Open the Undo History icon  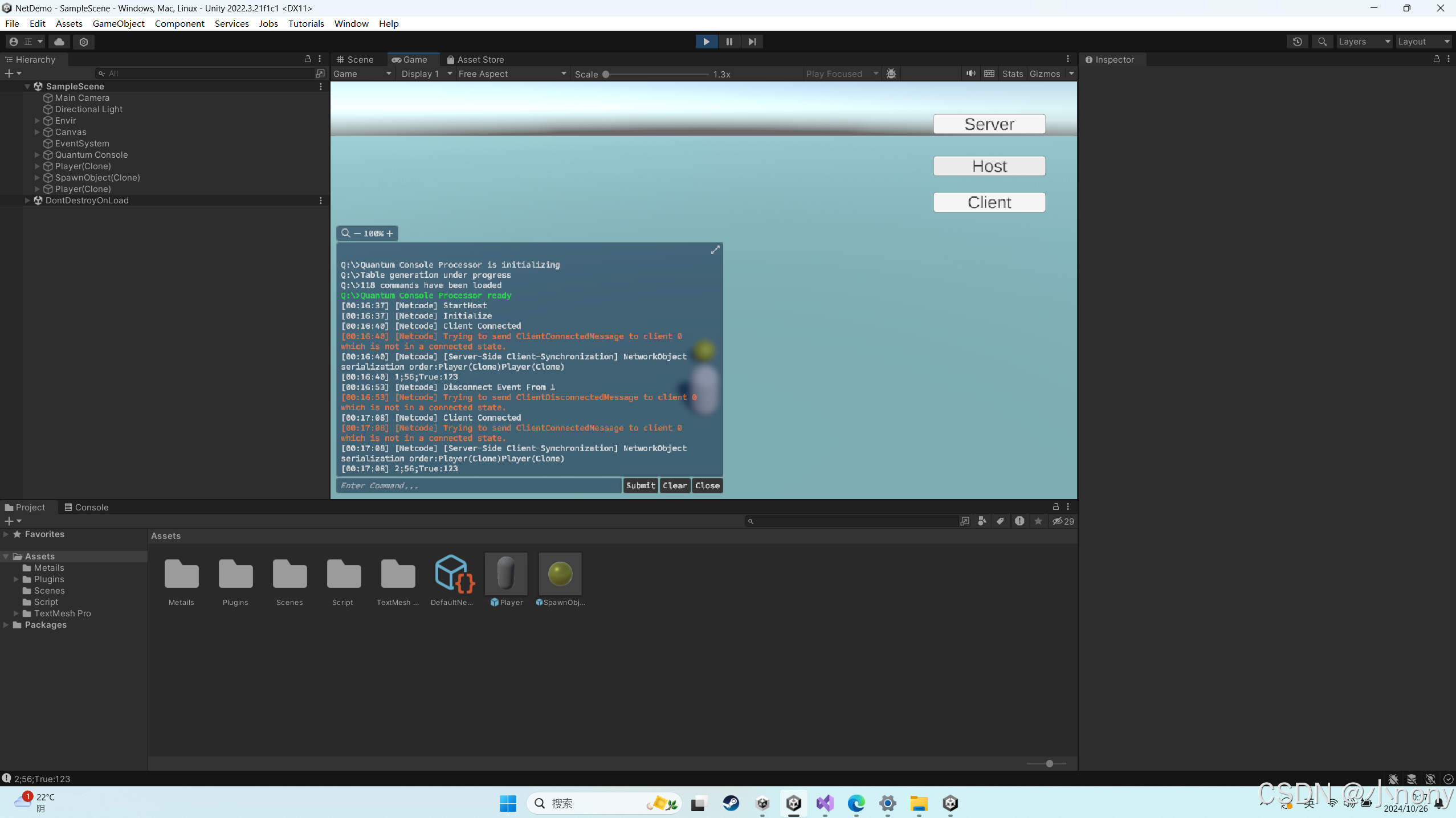[1298, 42]
